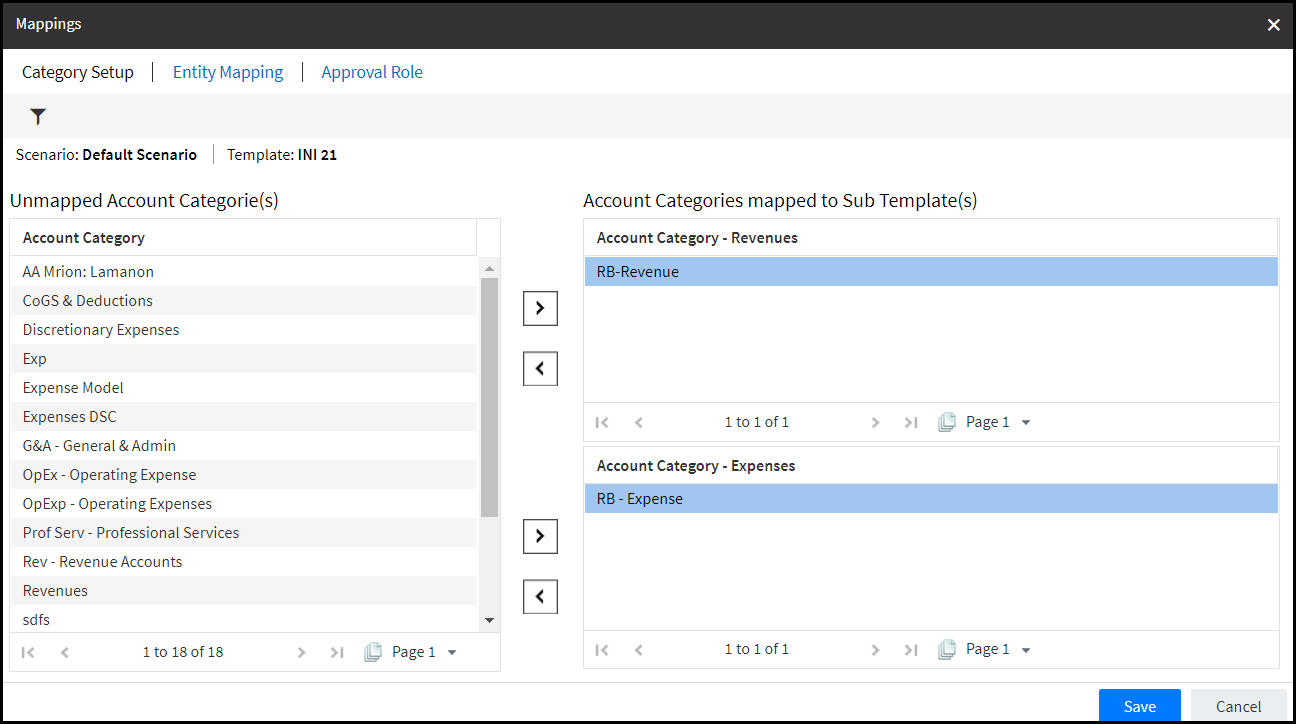Click the Unmapped list scrollbar thumb
1296x724 pixels.
(489, 397)
